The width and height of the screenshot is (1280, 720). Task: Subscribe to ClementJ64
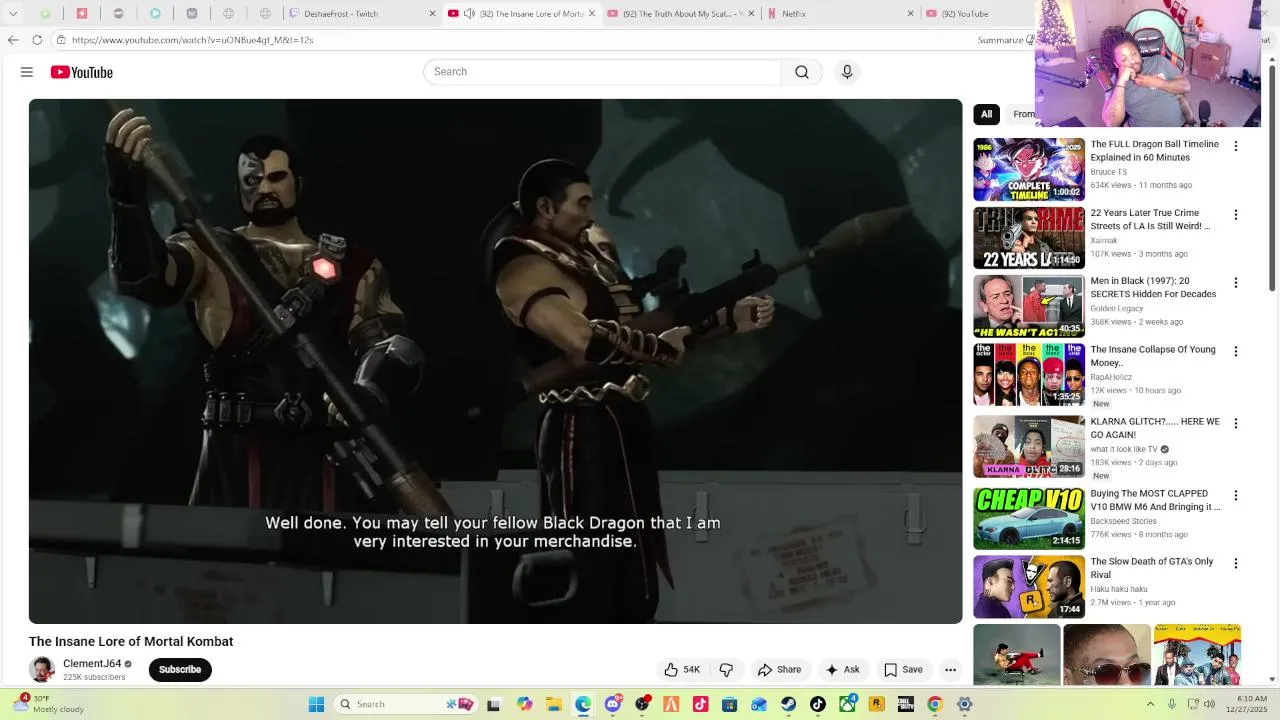[180, 670]
